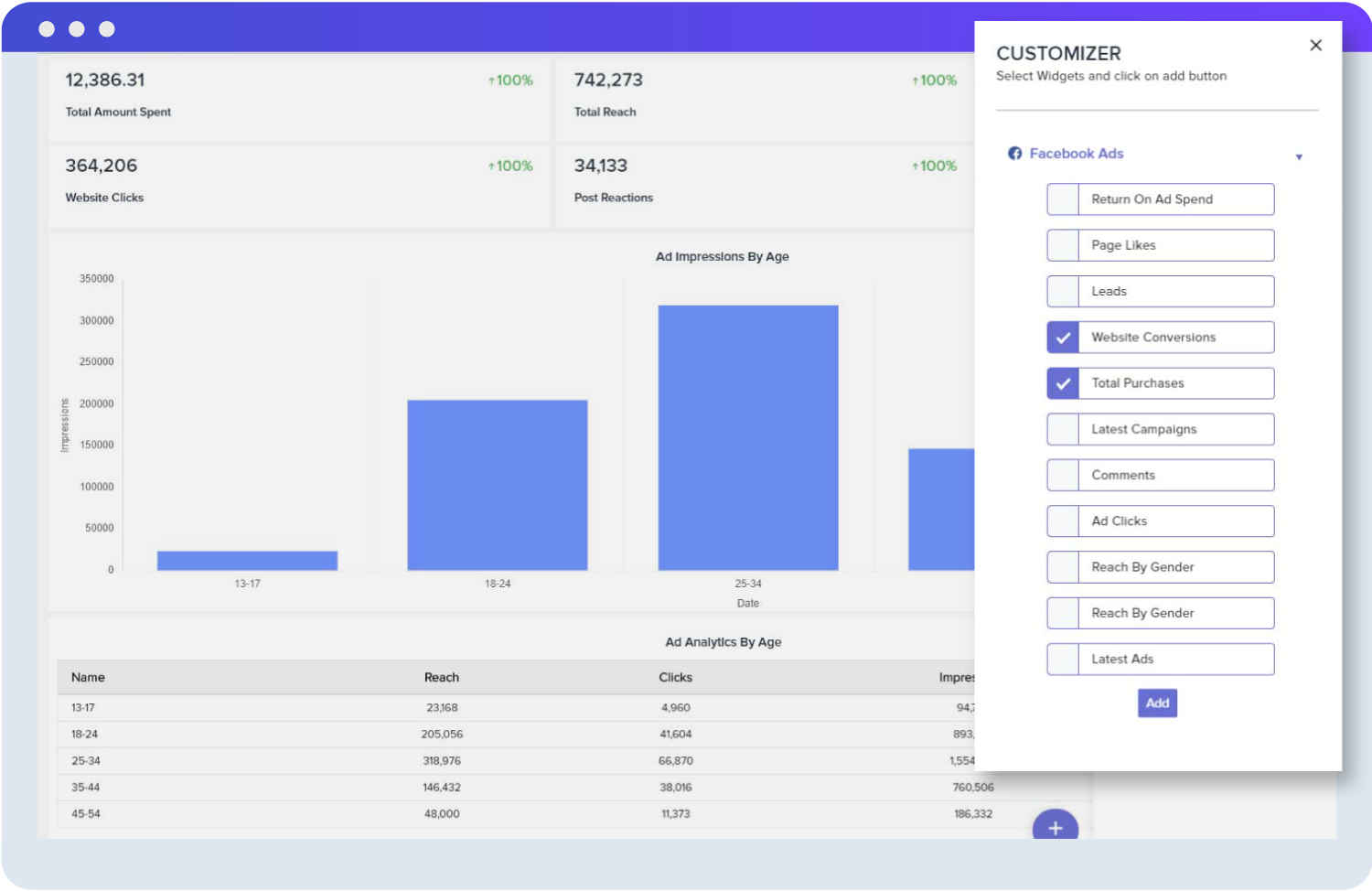Check the Page Likes checkbox
The image size is (1372, 891).
click(x=1063, y=245)
